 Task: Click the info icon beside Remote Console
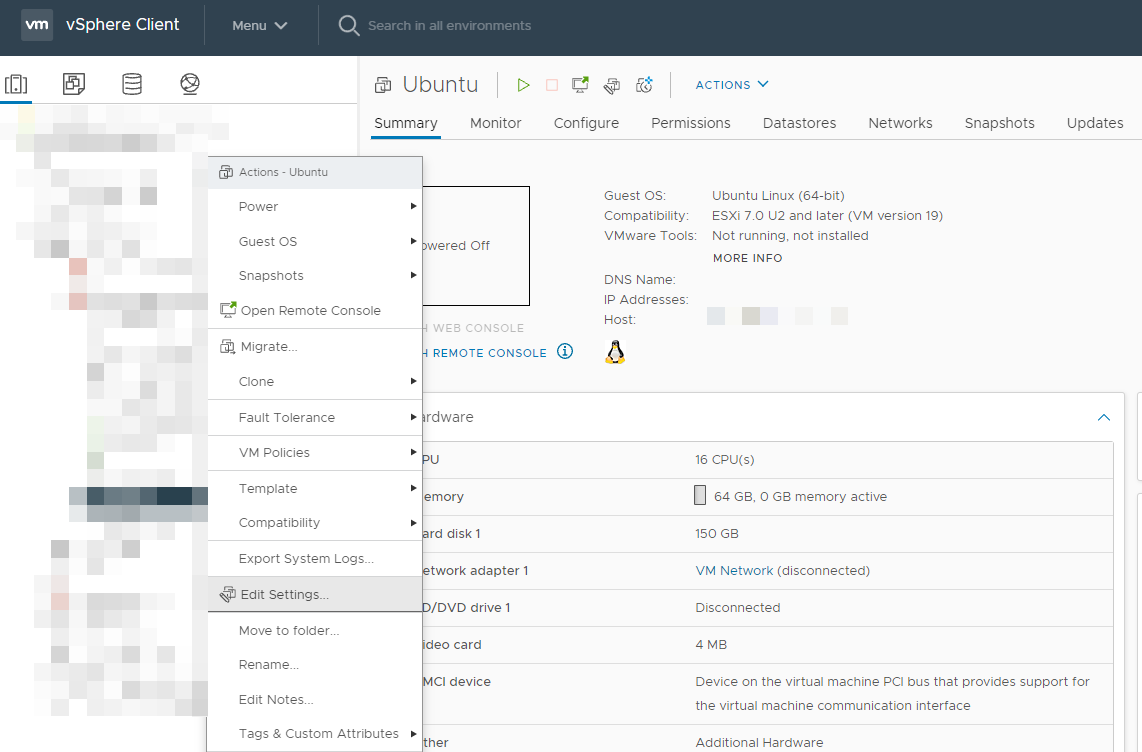[565, 352]
